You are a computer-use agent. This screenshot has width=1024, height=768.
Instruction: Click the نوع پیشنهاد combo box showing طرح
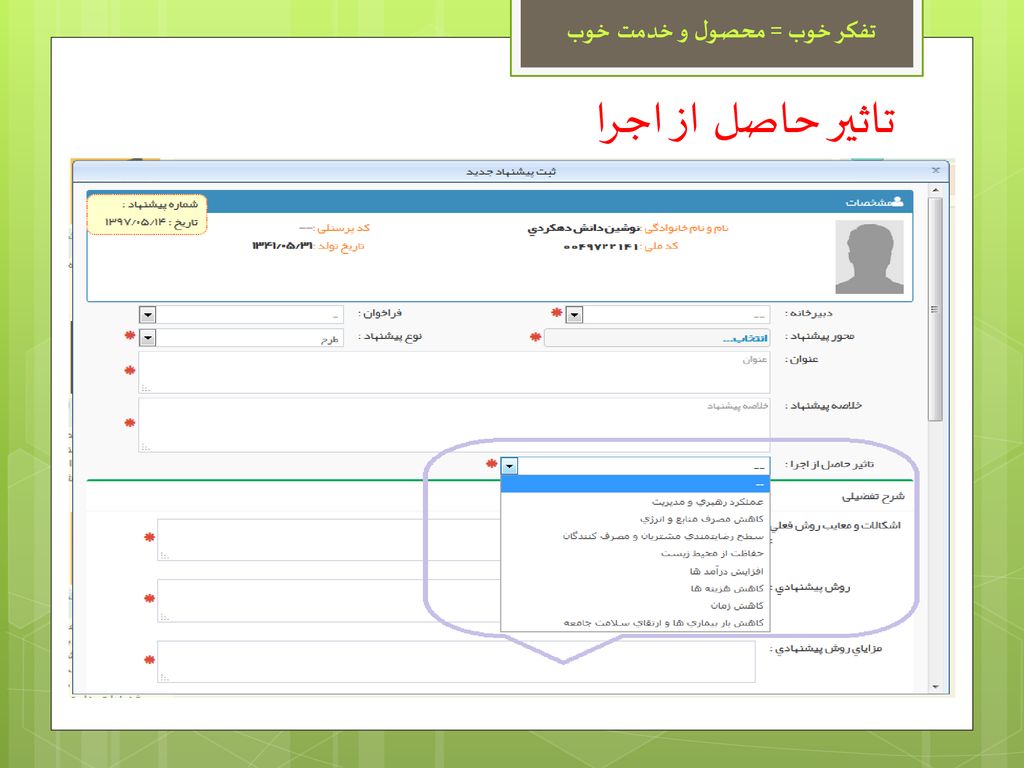pyautogui.click(x=242, y=338)
